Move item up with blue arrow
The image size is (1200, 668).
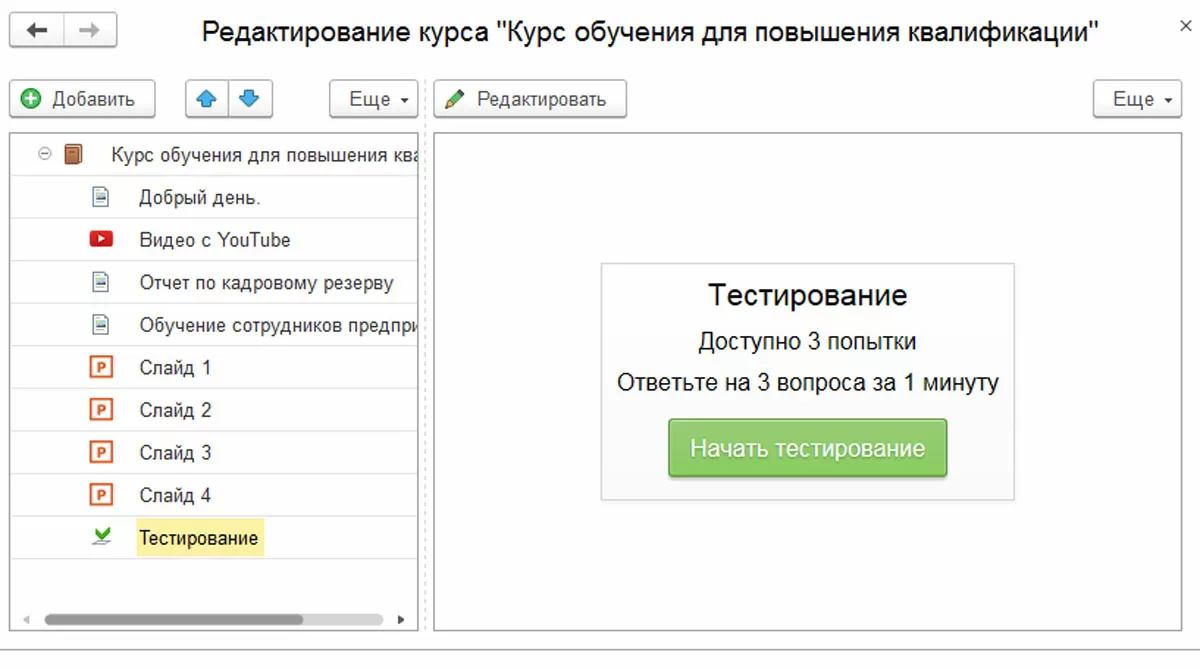point(207,99)
